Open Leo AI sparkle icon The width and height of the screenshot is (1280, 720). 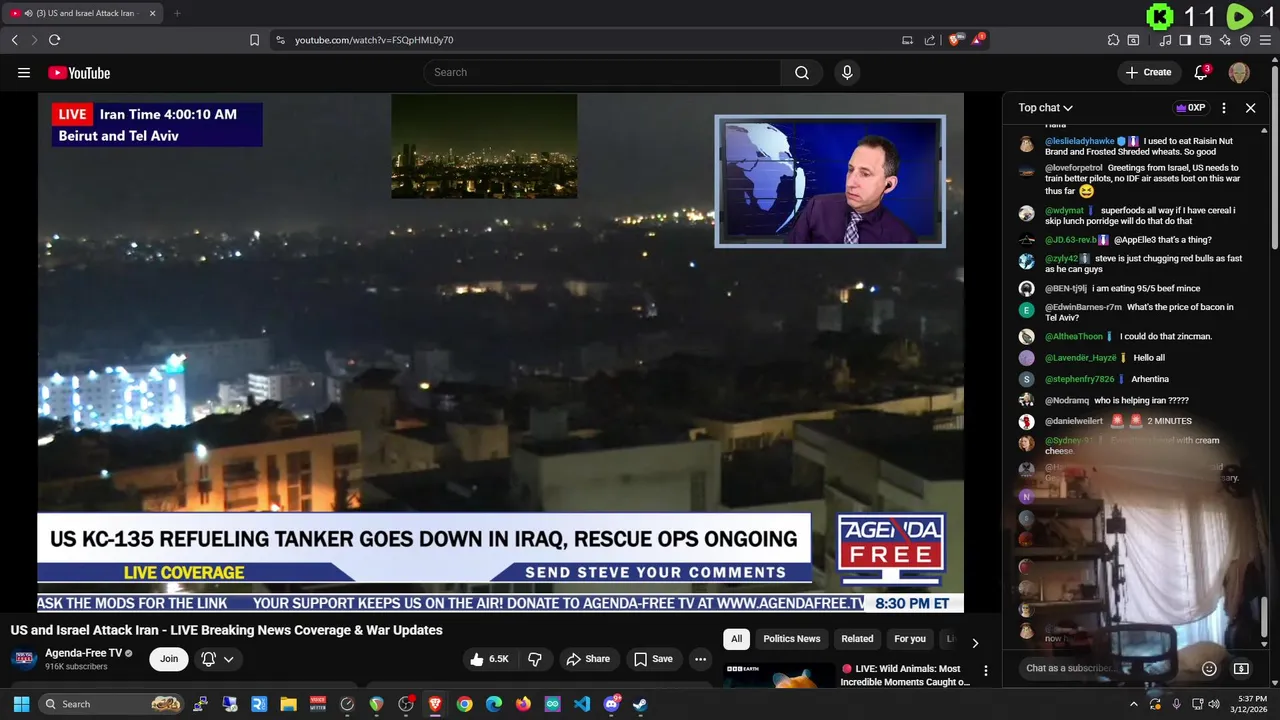pos(1225,40)
